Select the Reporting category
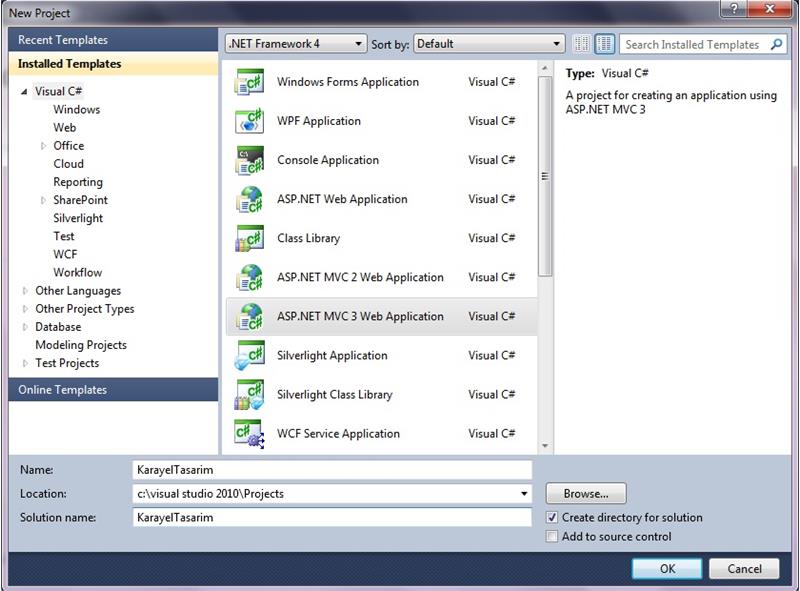The height and width of the screenshot is (591, 800). (78, 182)
